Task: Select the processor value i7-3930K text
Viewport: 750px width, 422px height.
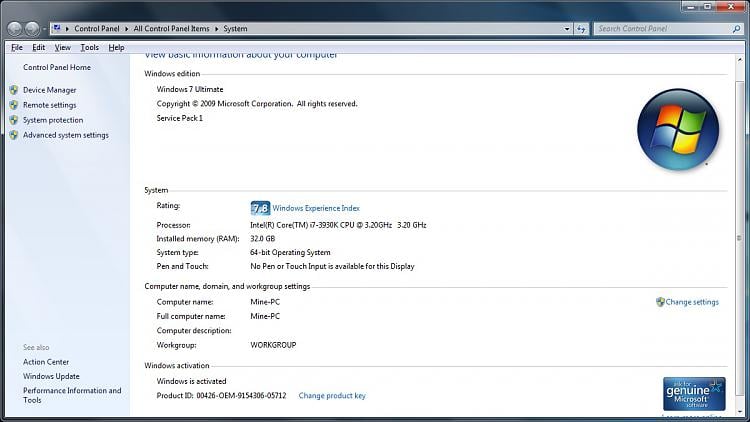Action: [338, 225]
